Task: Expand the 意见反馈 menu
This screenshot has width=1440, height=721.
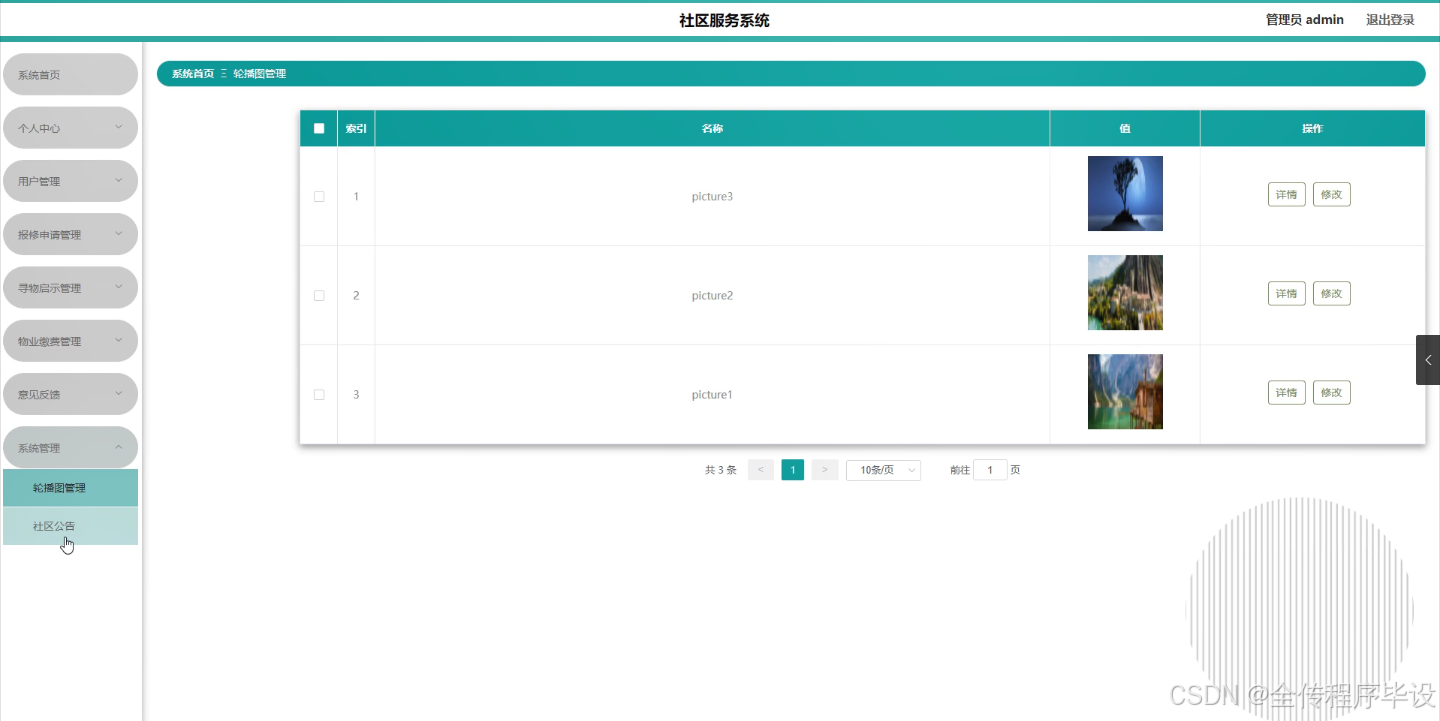Action: (70, 394)
